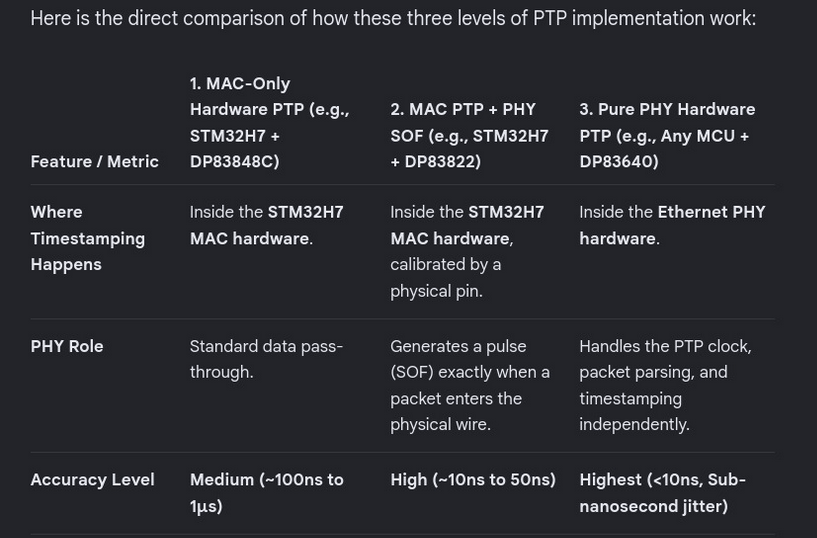
Task: Click the "Accuracy Level" row label
Action: tap(92, 480)
